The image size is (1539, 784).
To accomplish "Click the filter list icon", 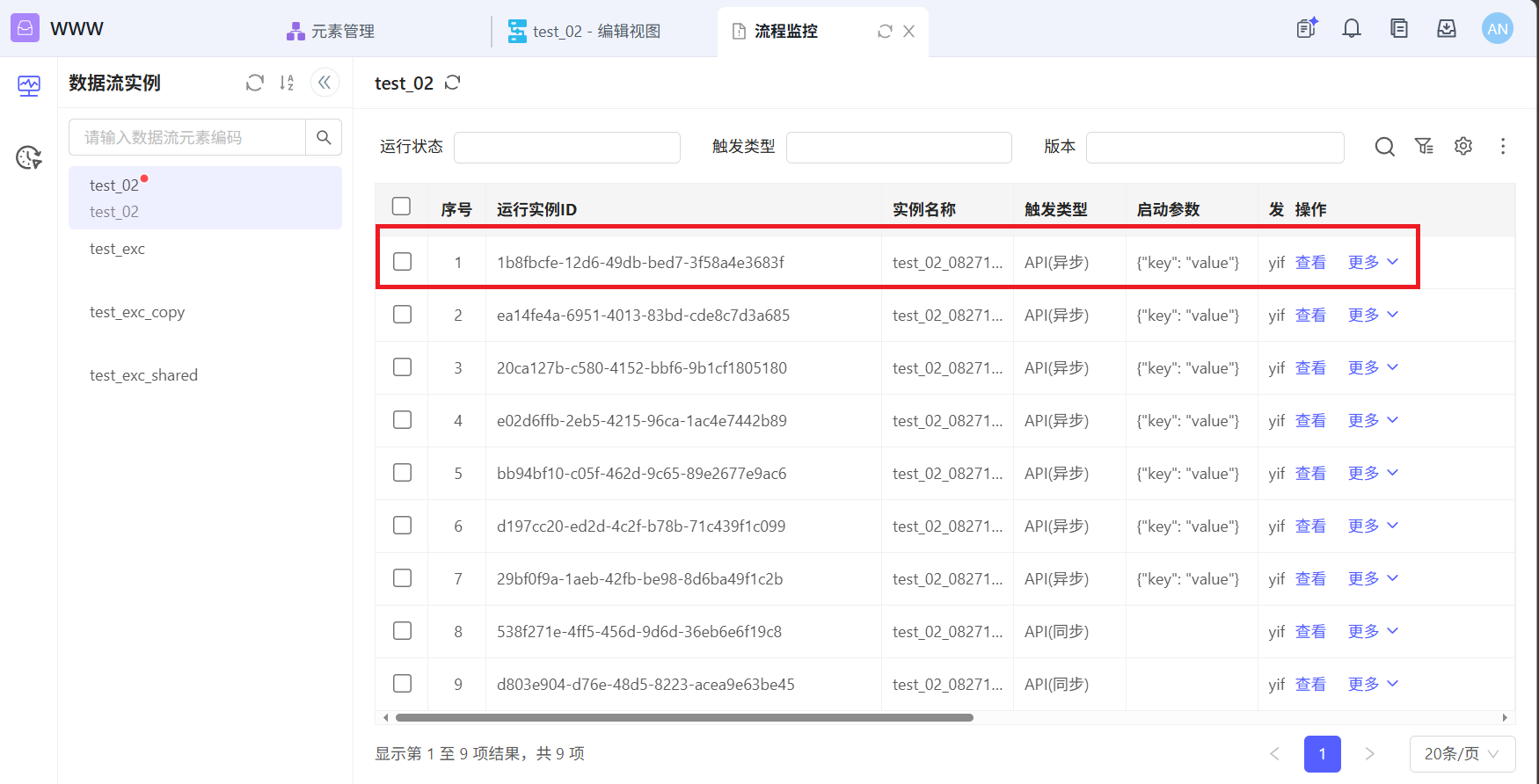I will 1424,147.
